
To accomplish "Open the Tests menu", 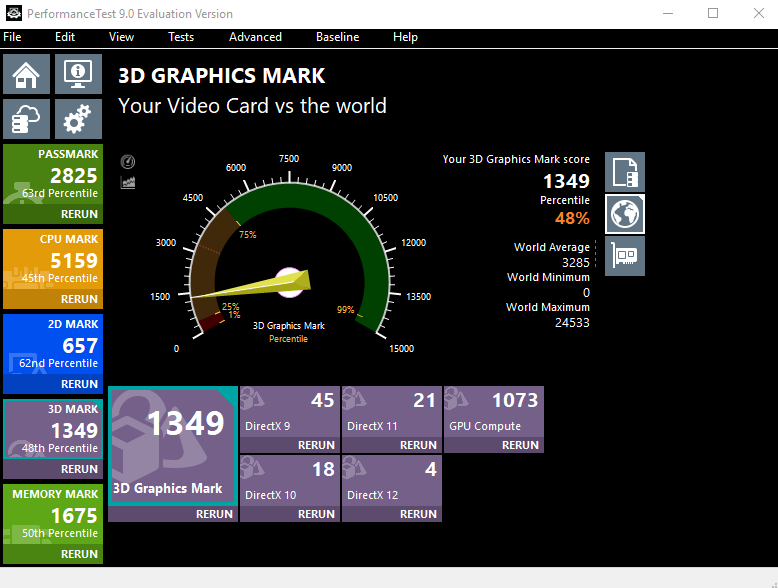I will click(x=181, y=37).
